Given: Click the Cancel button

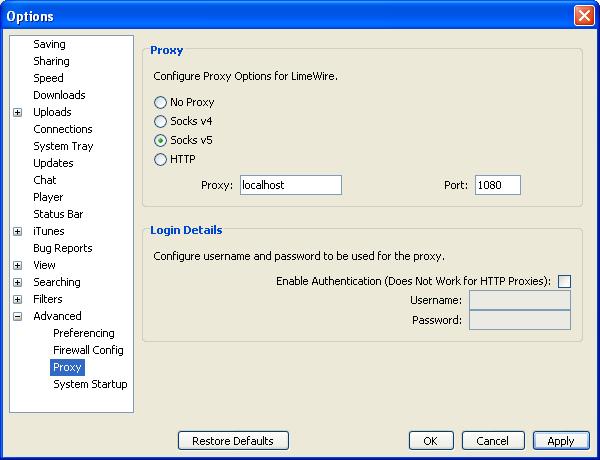Looking at the screenshot, I should [x=493, y=441].
